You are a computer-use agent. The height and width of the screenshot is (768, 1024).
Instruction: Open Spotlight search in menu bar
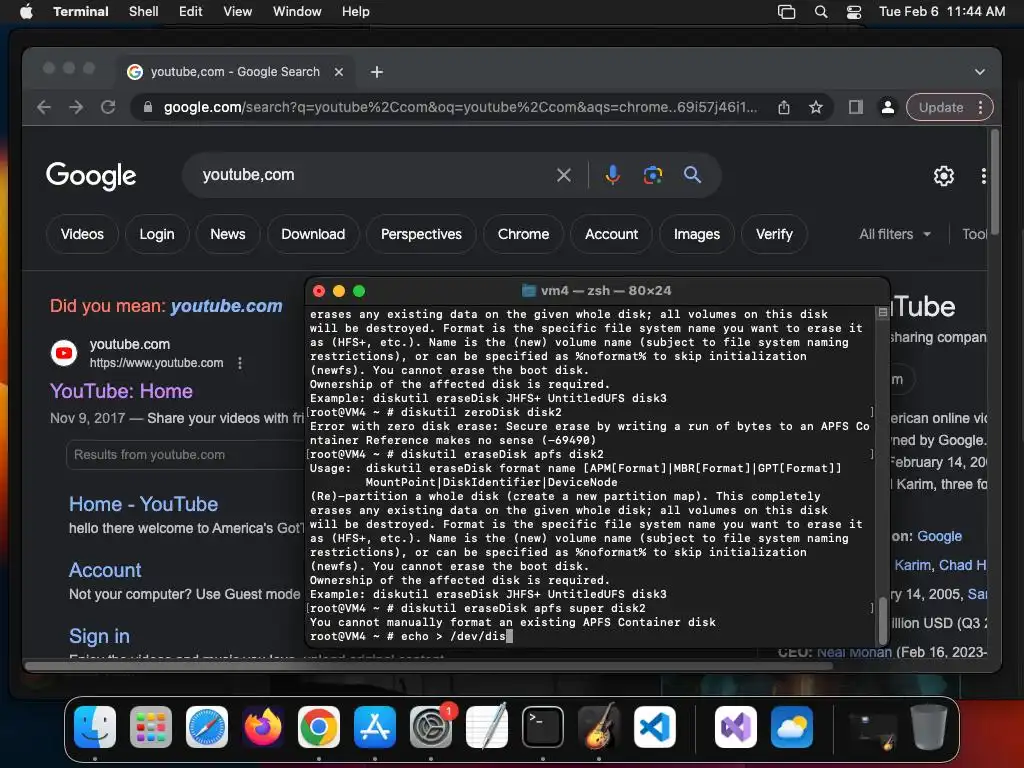[821, 11]
